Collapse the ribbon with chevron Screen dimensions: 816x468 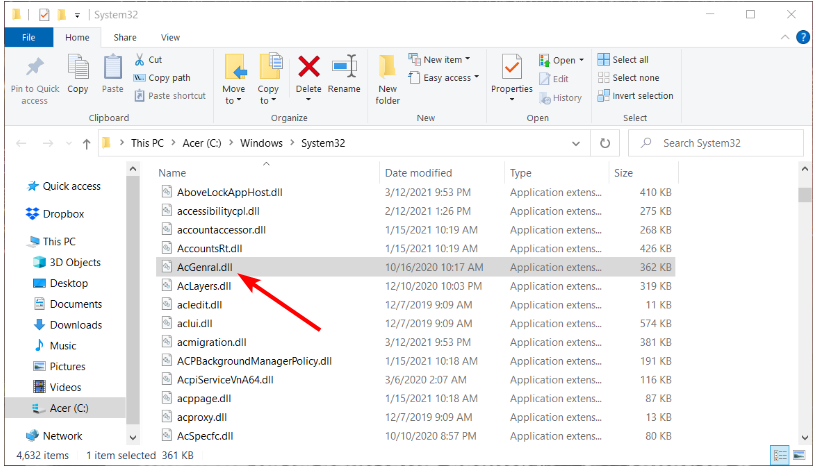pyautogui.click(x=785, y=37)
